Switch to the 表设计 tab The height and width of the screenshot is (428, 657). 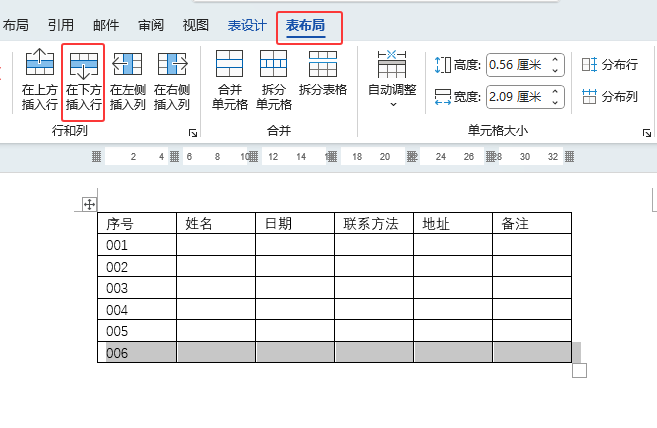click(247, 26)
